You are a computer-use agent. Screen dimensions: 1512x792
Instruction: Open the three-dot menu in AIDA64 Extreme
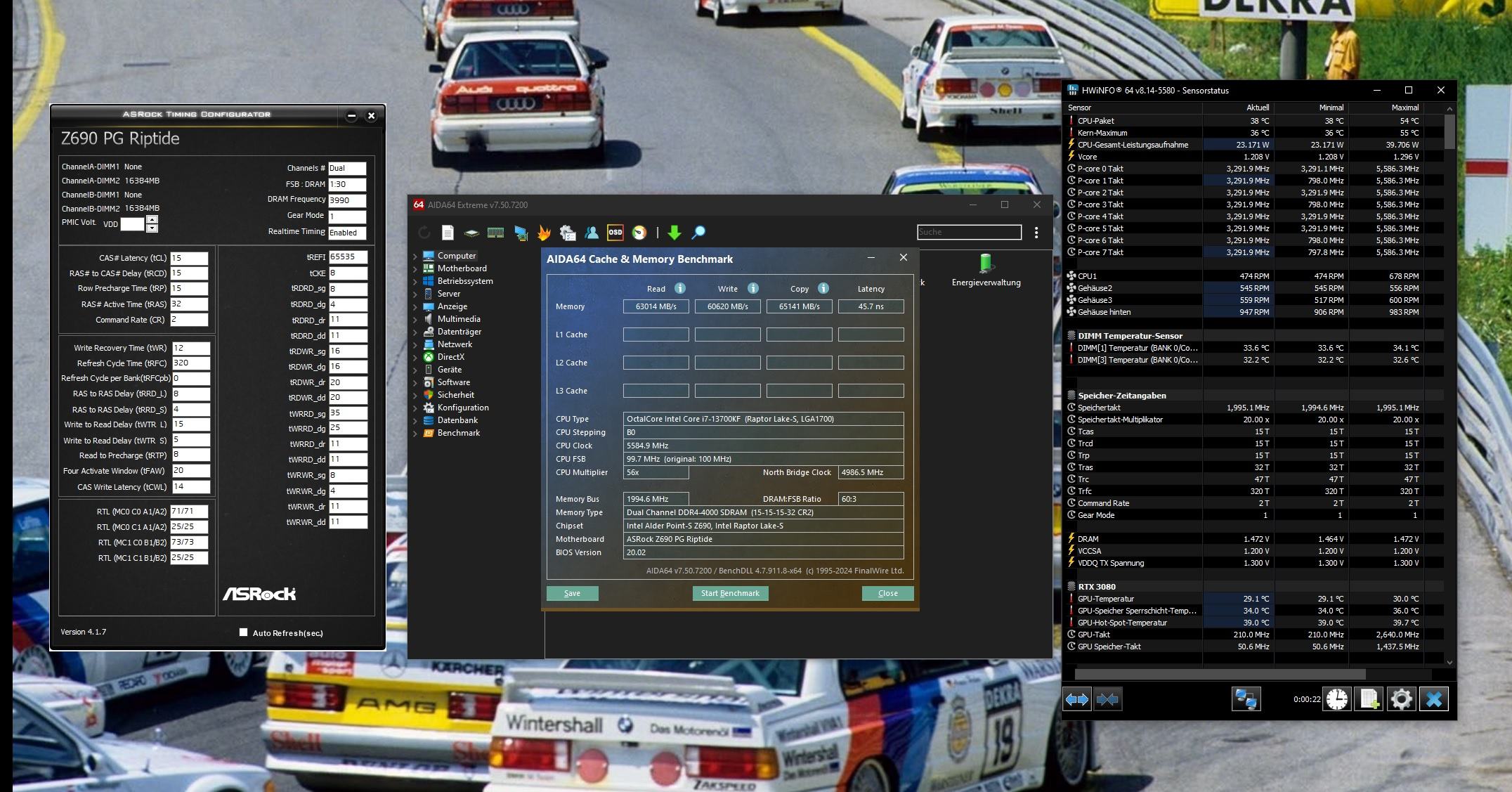click(1036, 233)
